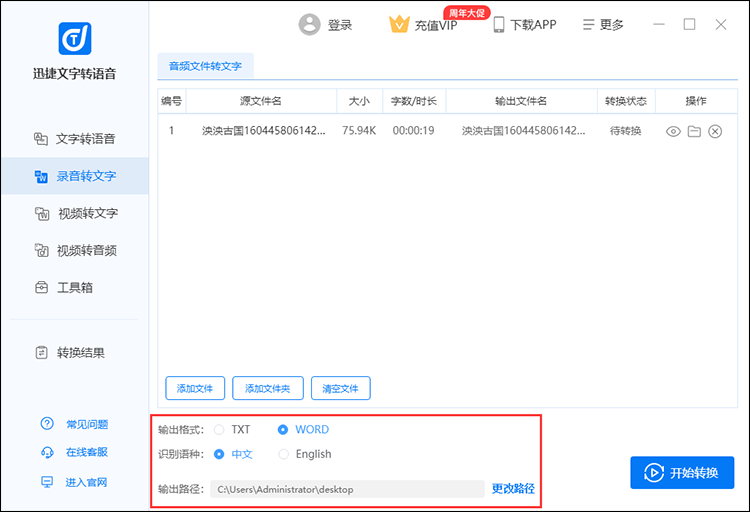Click the user avatar login icon
Image resolution: width=750 pixels, height=512 pixels.
tap(309, 24)
